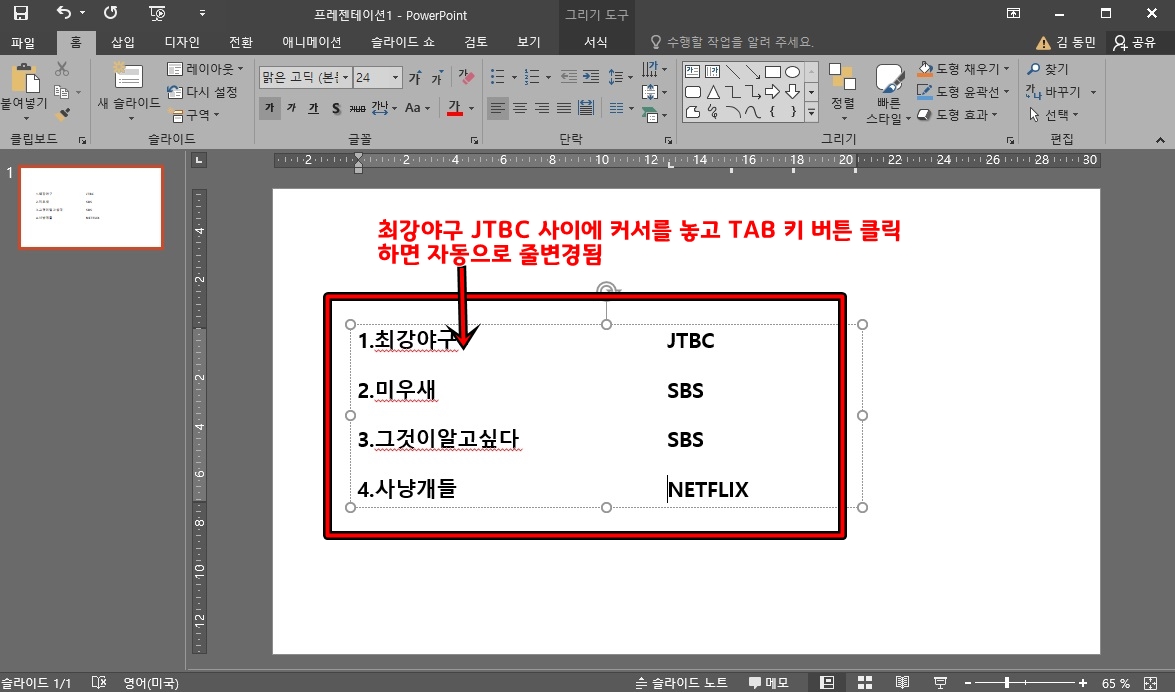Insert a triangle shape from the gallery

click(713, 92)
